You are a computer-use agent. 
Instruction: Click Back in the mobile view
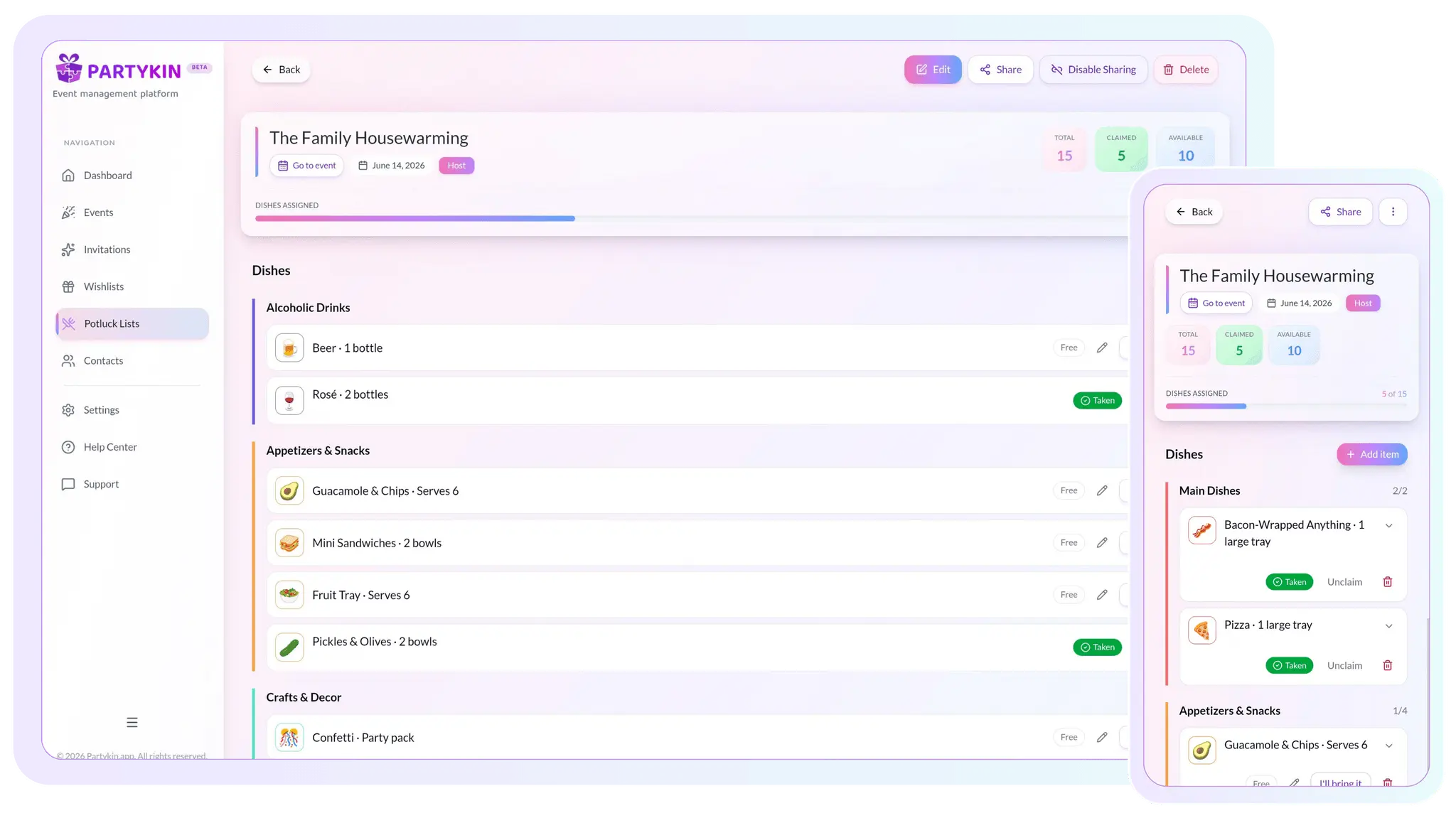point(1194,212)
